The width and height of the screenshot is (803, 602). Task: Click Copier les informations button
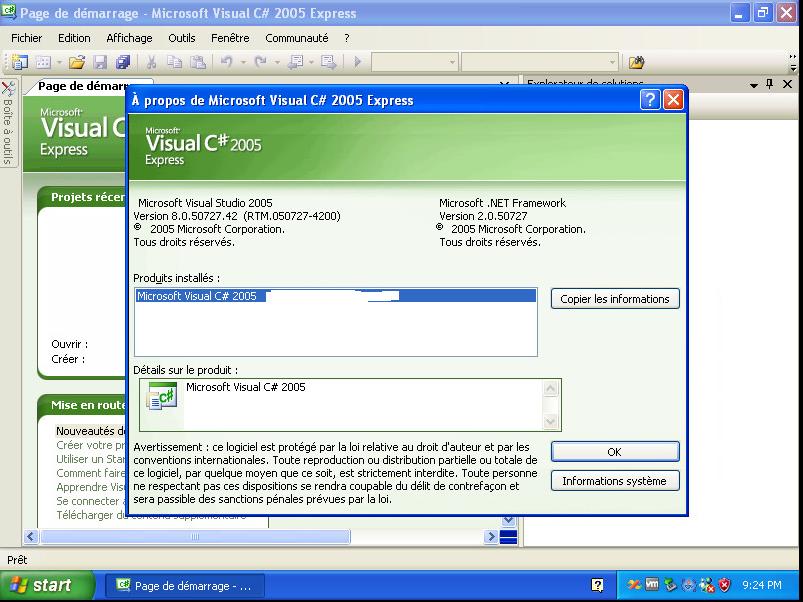point(615,299)
